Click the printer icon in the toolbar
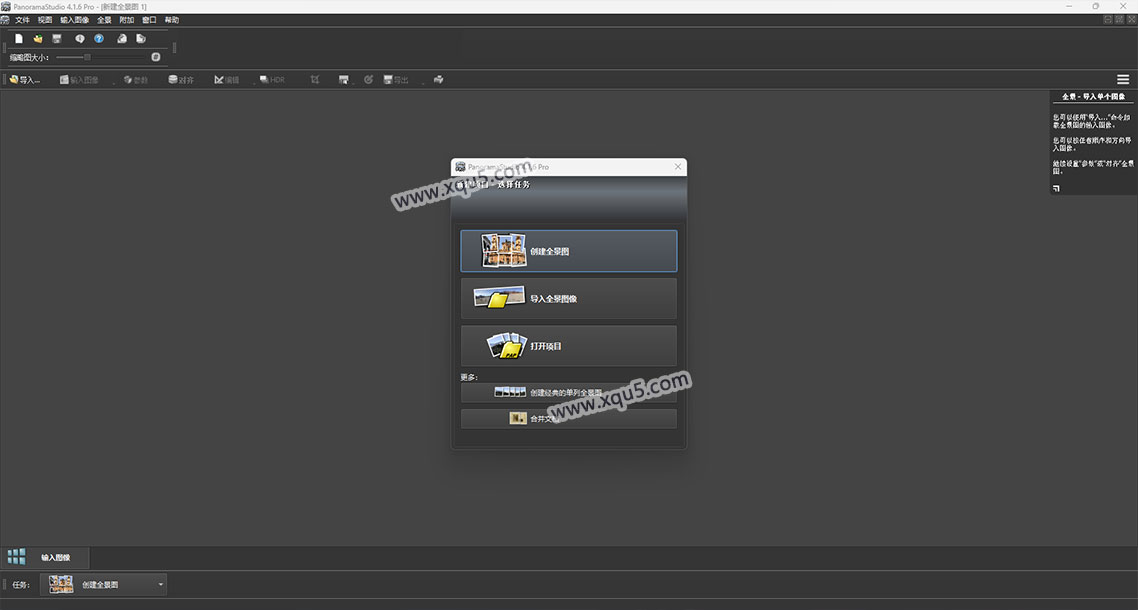This screenshot has width=1138, height=610. coord(438,80)
